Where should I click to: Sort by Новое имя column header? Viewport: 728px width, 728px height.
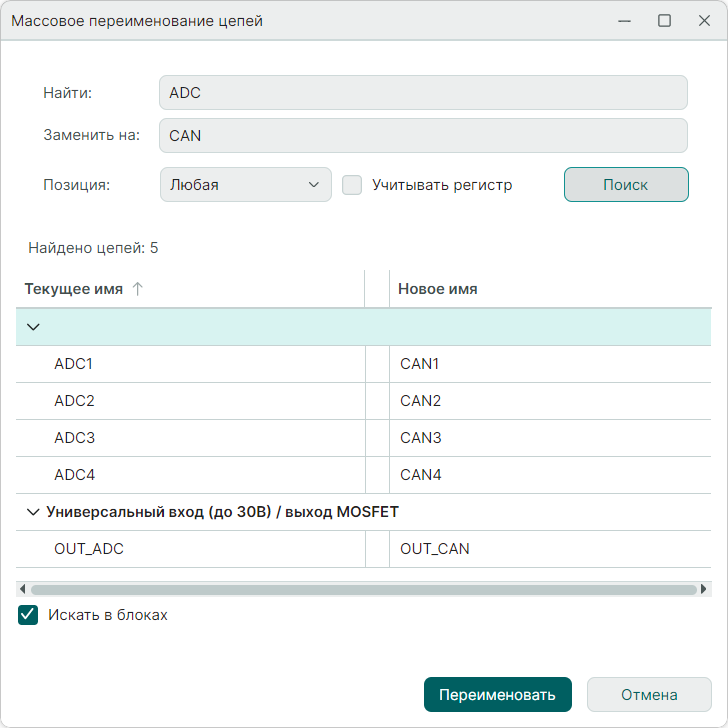point(438,289)
